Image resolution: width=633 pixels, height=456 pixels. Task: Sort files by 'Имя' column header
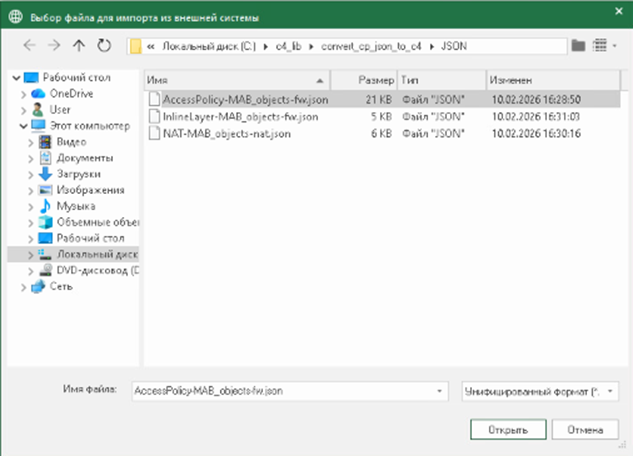(x=237, y=80)
